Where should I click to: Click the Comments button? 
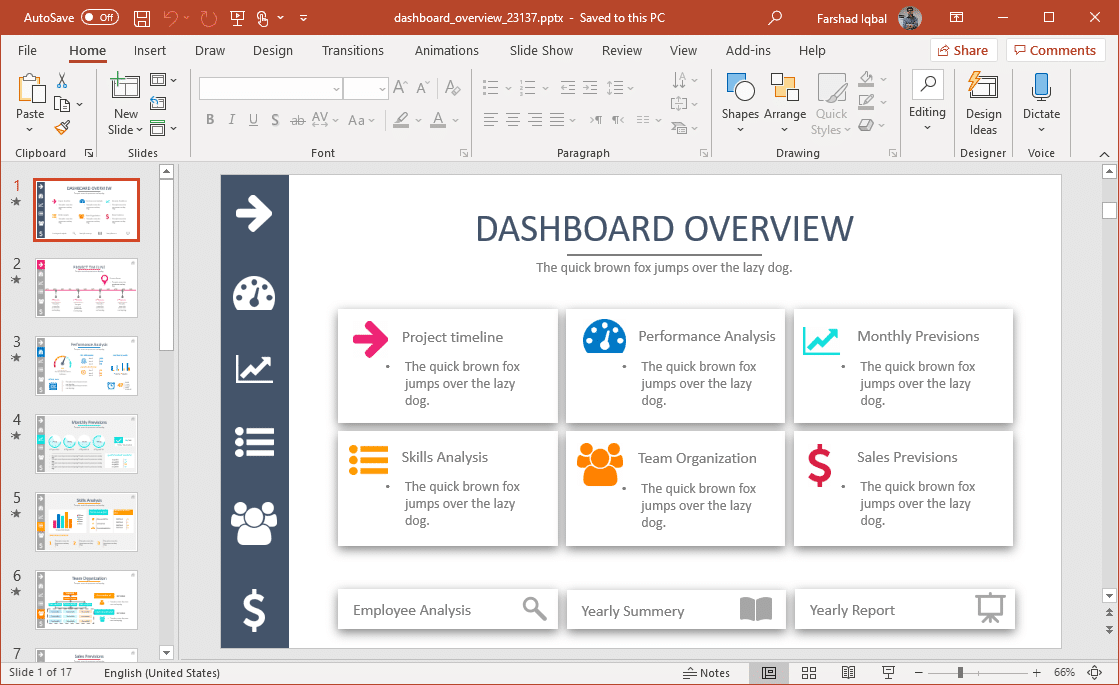pos(1055,51)
